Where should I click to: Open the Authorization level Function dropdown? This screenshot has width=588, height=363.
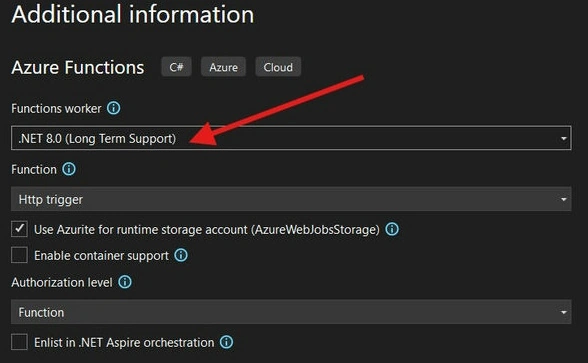(291, 312)
